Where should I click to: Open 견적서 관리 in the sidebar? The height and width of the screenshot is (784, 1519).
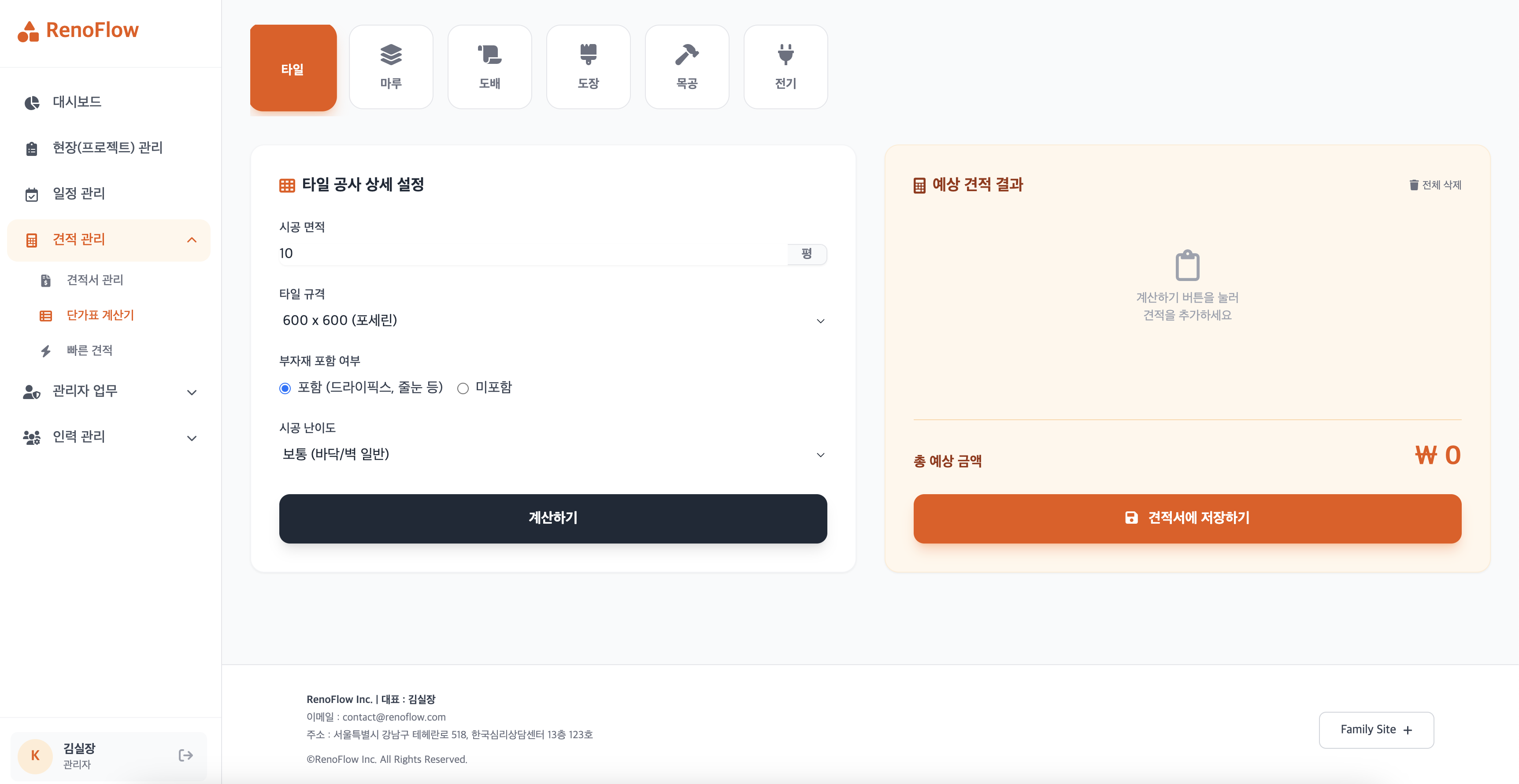pos(94,280)
